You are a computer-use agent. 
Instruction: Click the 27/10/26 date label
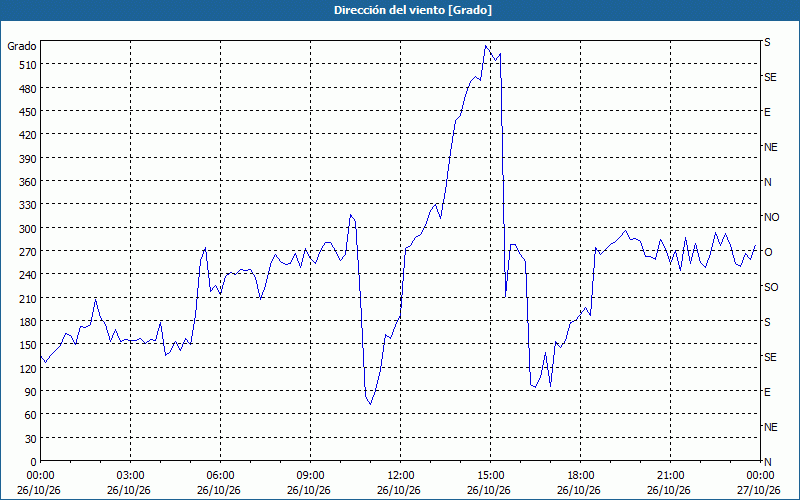[759, 490]
